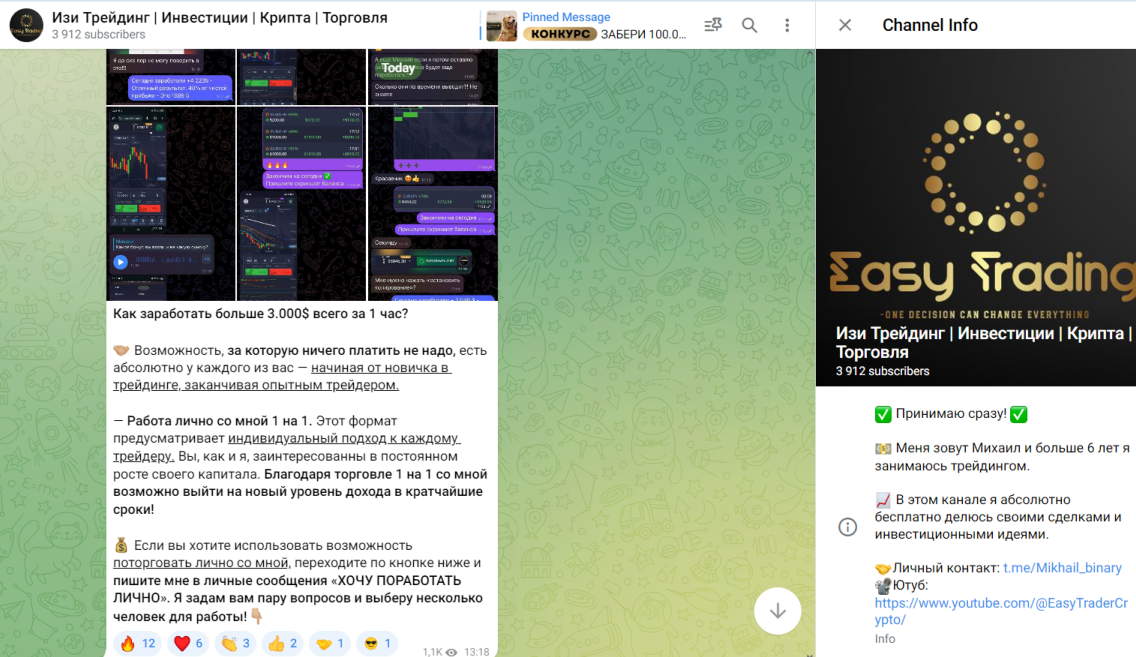Screen dimensions: 1136x657
Task: Open the channel avatar in the header
Action: pos(26,25)
